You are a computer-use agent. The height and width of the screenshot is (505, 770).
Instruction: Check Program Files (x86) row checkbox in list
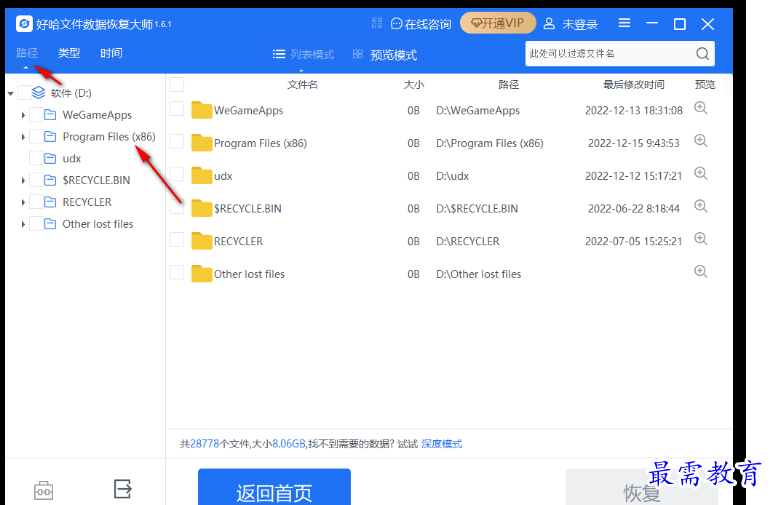[x=177, y=142]
